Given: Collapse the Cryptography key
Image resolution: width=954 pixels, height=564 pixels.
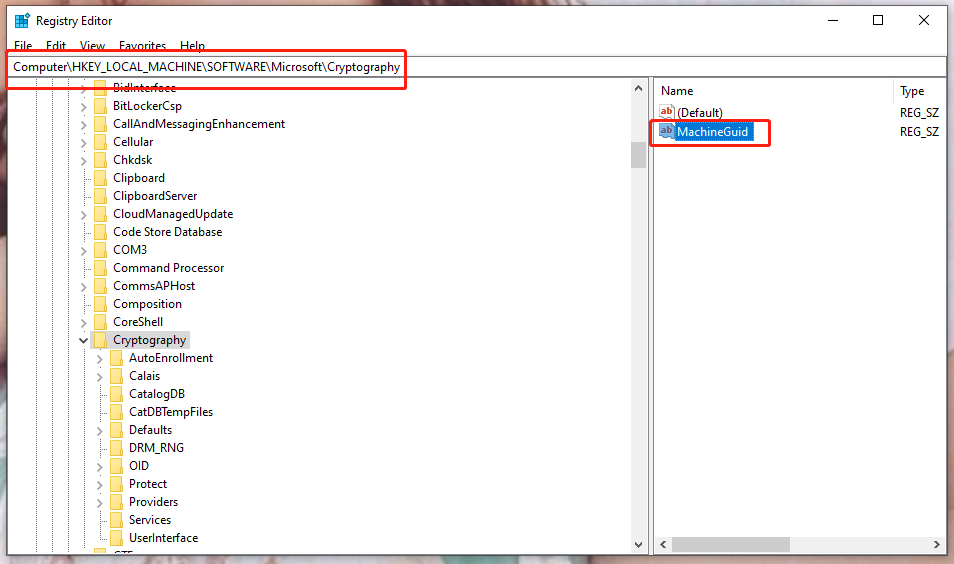Looking at the screenshot, I should point(83,340).
